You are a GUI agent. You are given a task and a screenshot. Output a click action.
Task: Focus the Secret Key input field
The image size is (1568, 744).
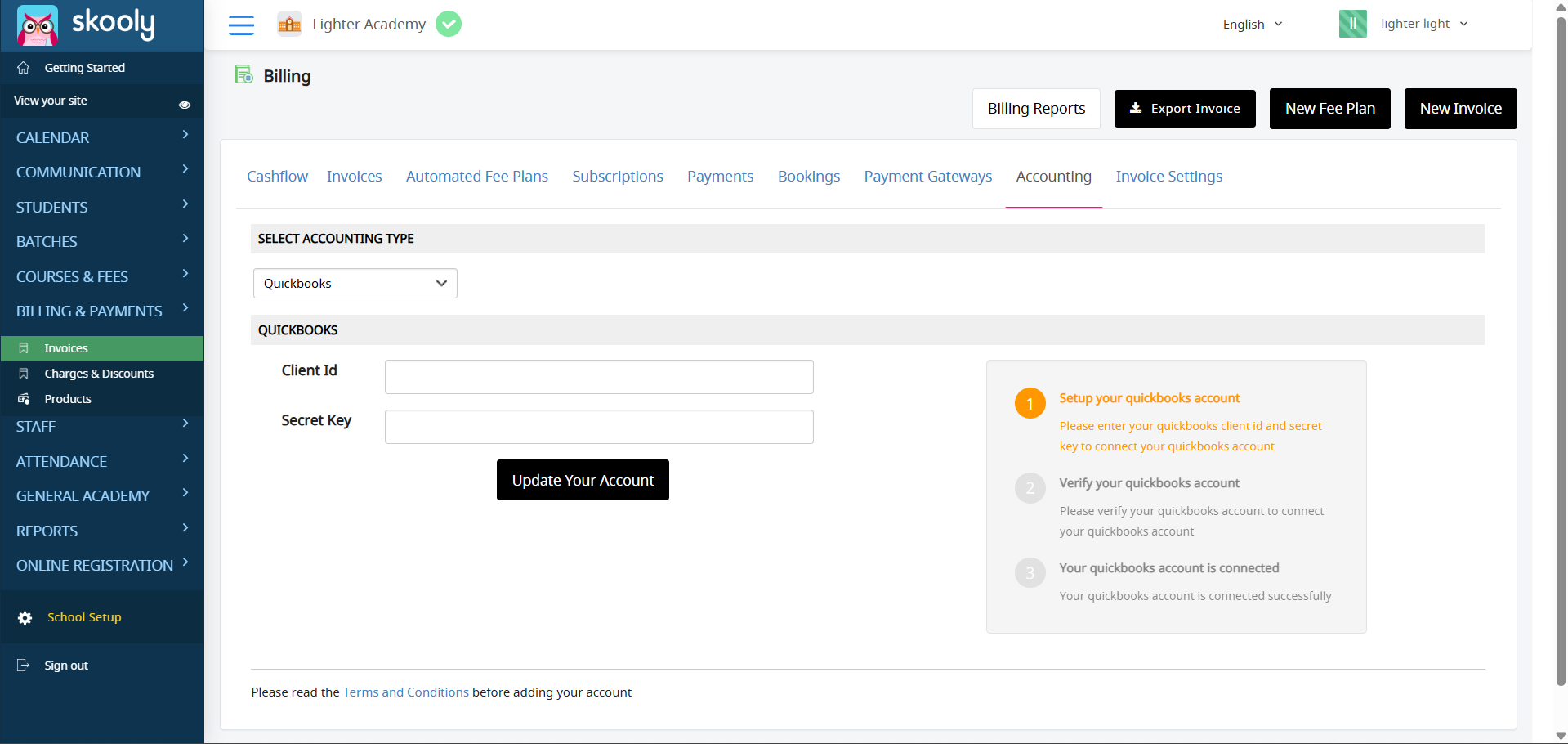[x=599, y=427]
